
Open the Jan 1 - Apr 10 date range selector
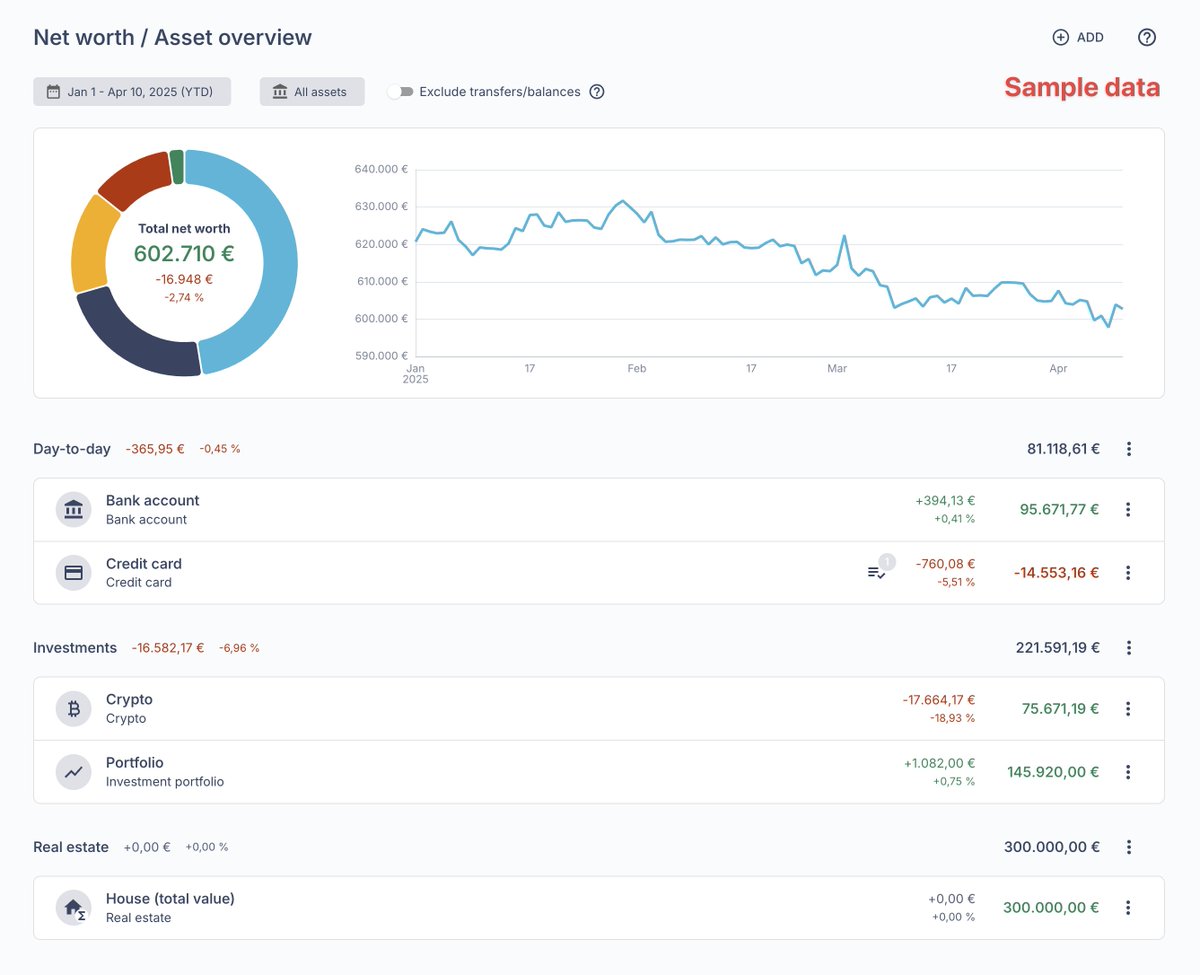point(131,91)
